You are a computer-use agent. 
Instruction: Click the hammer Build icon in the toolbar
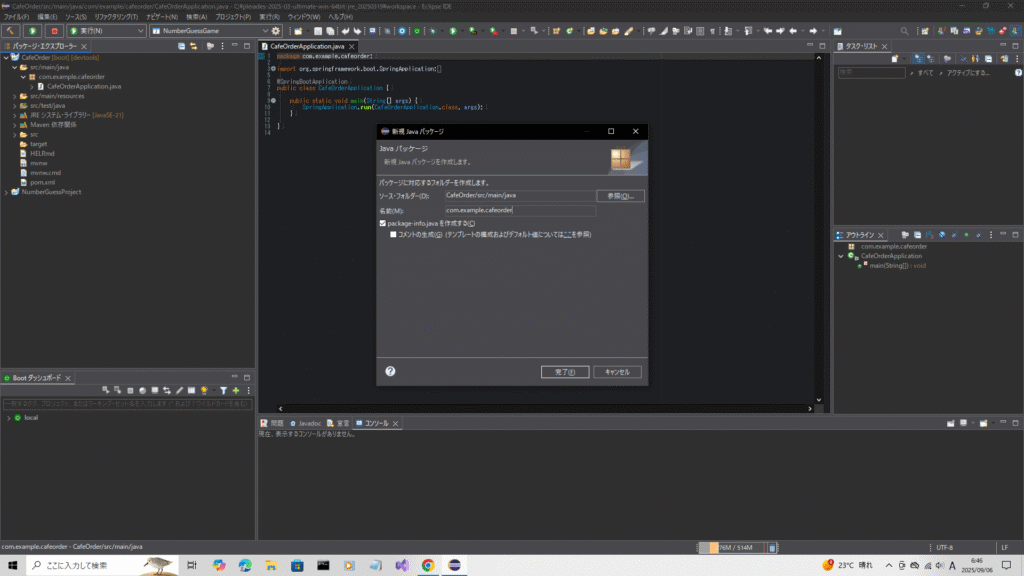[x=11, y=31]
